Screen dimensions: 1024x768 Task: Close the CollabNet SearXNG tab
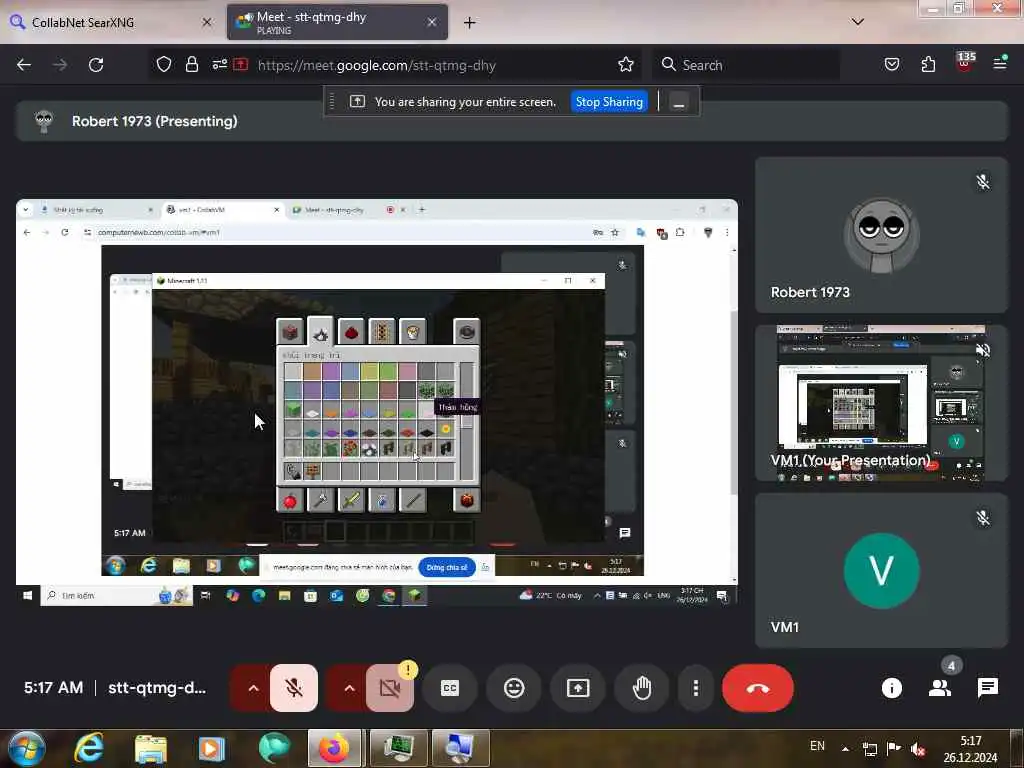206,22
